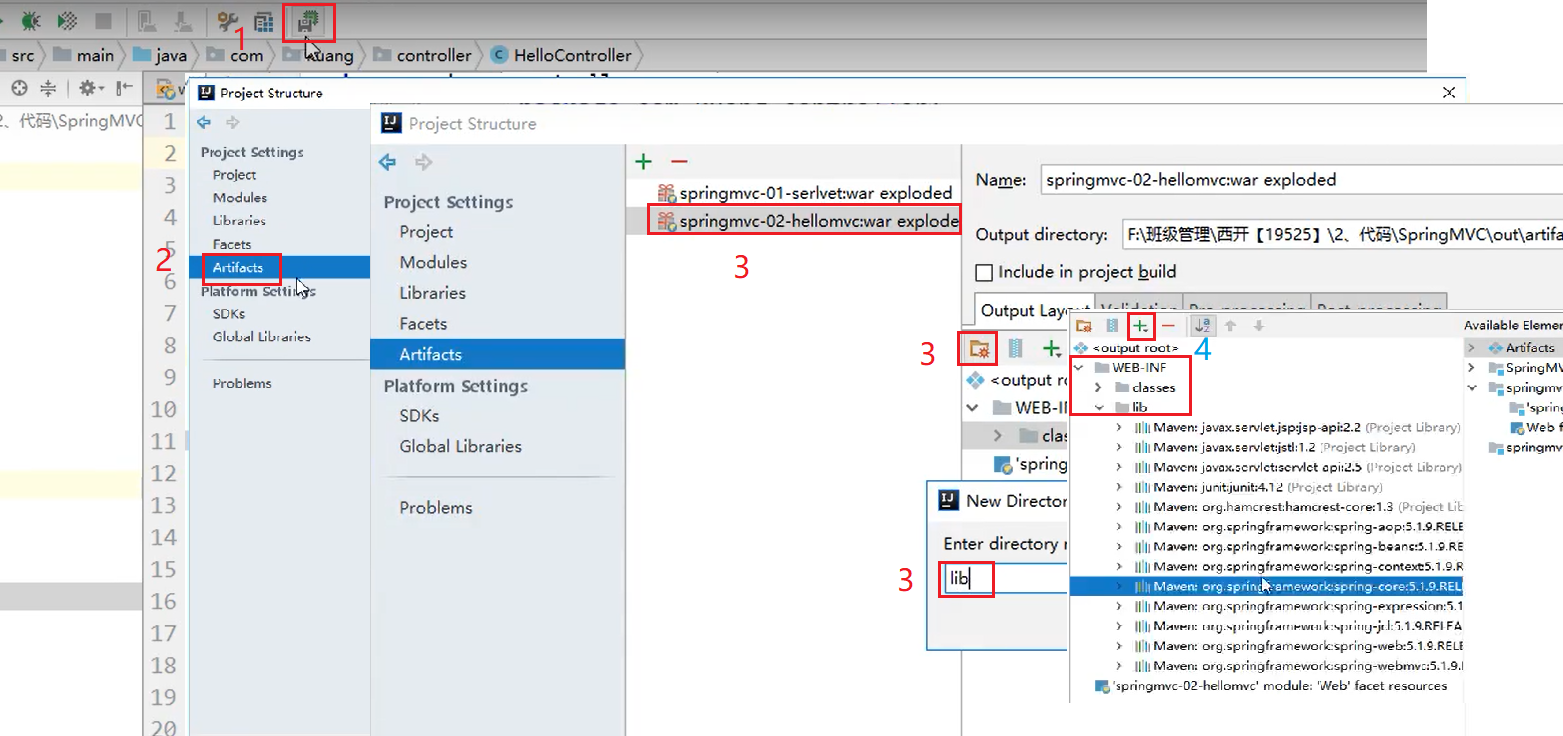
Task: Open Global Libraries in large dialog sidebar
Action: tap(460, 447)
